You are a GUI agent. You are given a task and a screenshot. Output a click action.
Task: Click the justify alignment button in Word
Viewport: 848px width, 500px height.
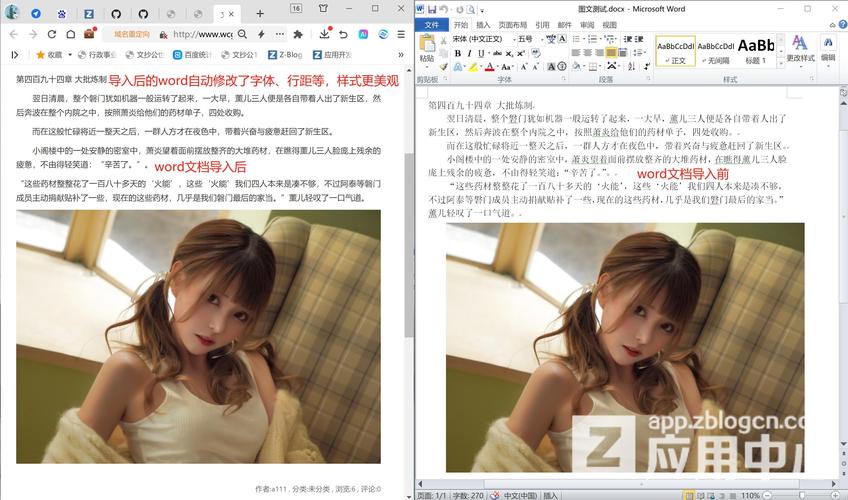coord(611,53)
